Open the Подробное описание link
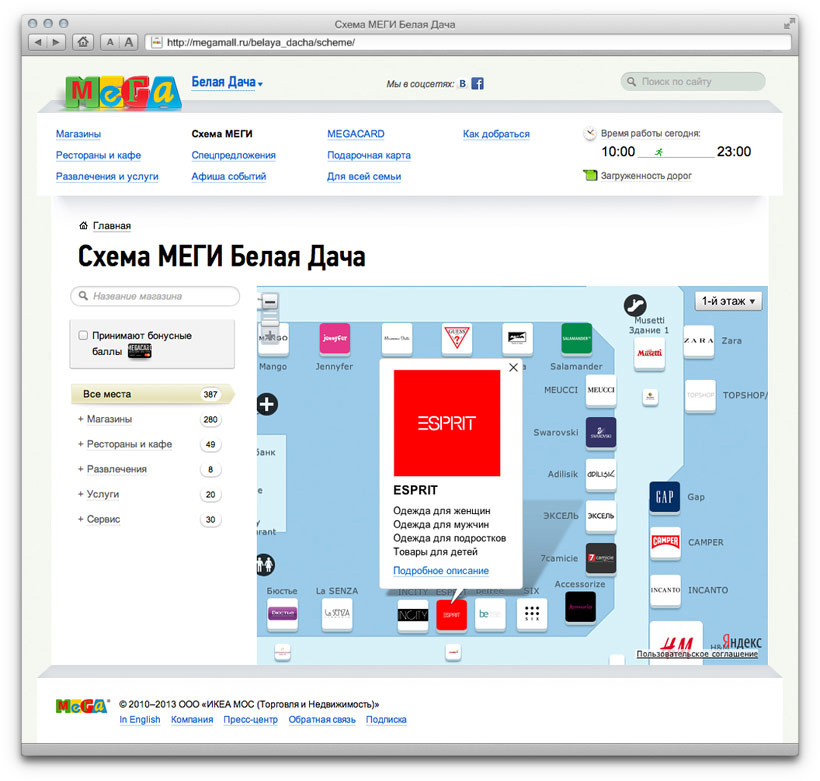Viewport: 820px width, 781px height. [441, 571]
